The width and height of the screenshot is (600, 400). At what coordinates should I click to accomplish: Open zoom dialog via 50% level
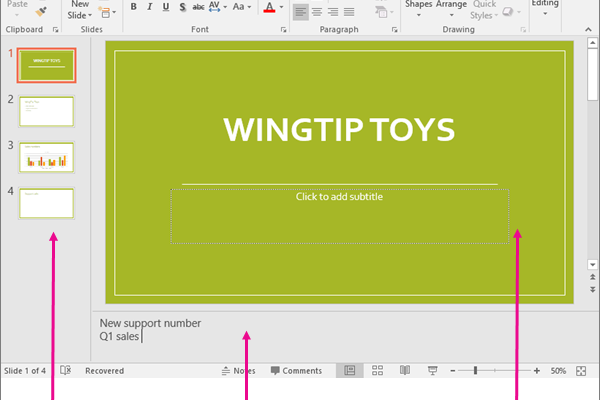tap(558, 371)
